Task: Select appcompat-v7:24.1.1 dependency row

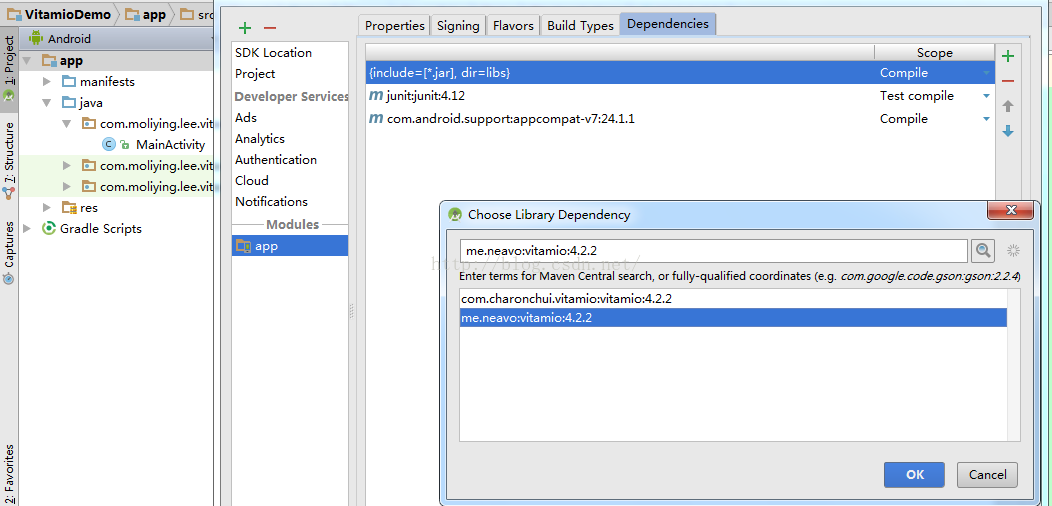Action: pyautogui.click(x=680, y=119)
